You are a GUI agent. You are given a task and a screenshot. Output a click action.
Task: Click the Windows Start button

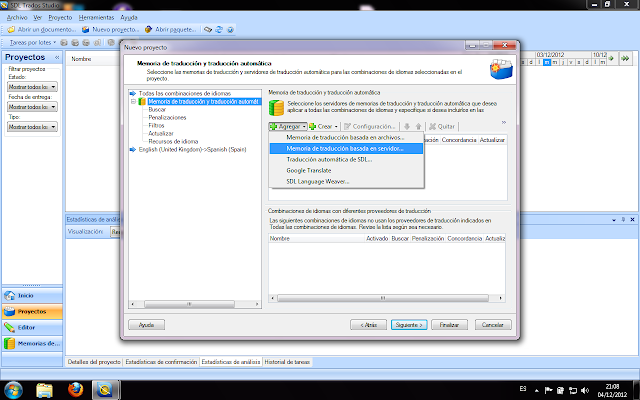click(x=13, y=390)
